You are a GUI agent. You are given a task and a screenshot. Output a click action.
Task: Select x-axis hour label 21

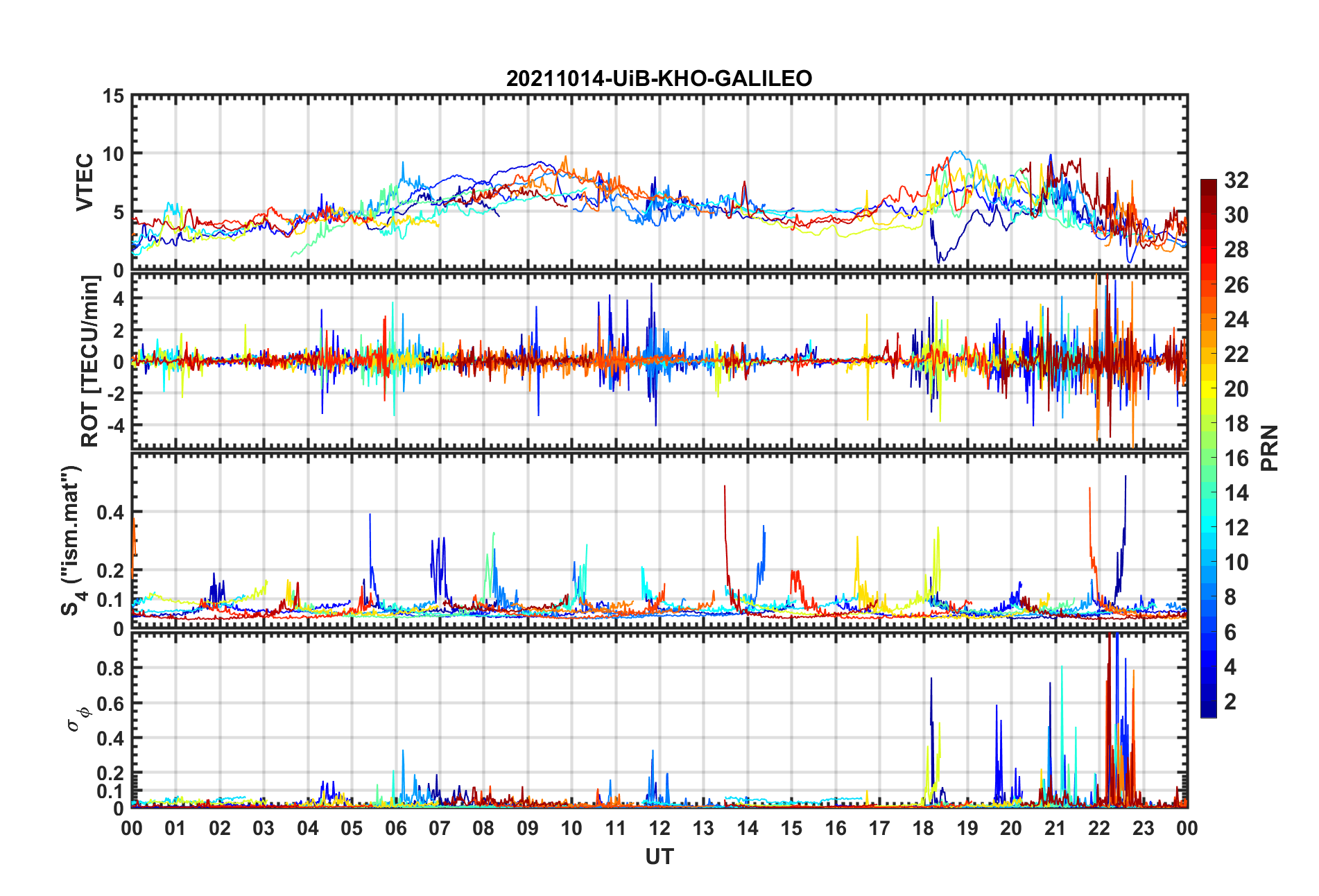[1055, 828]
